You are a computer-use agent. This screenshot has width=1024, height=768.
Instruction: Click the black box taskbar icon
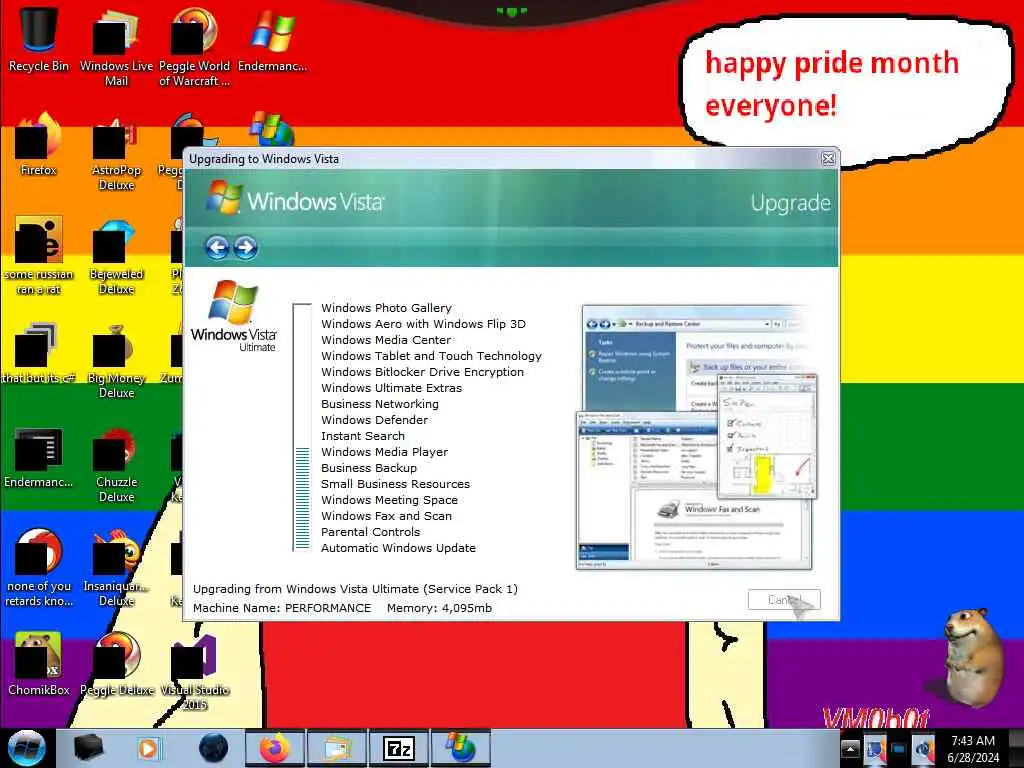88,748
